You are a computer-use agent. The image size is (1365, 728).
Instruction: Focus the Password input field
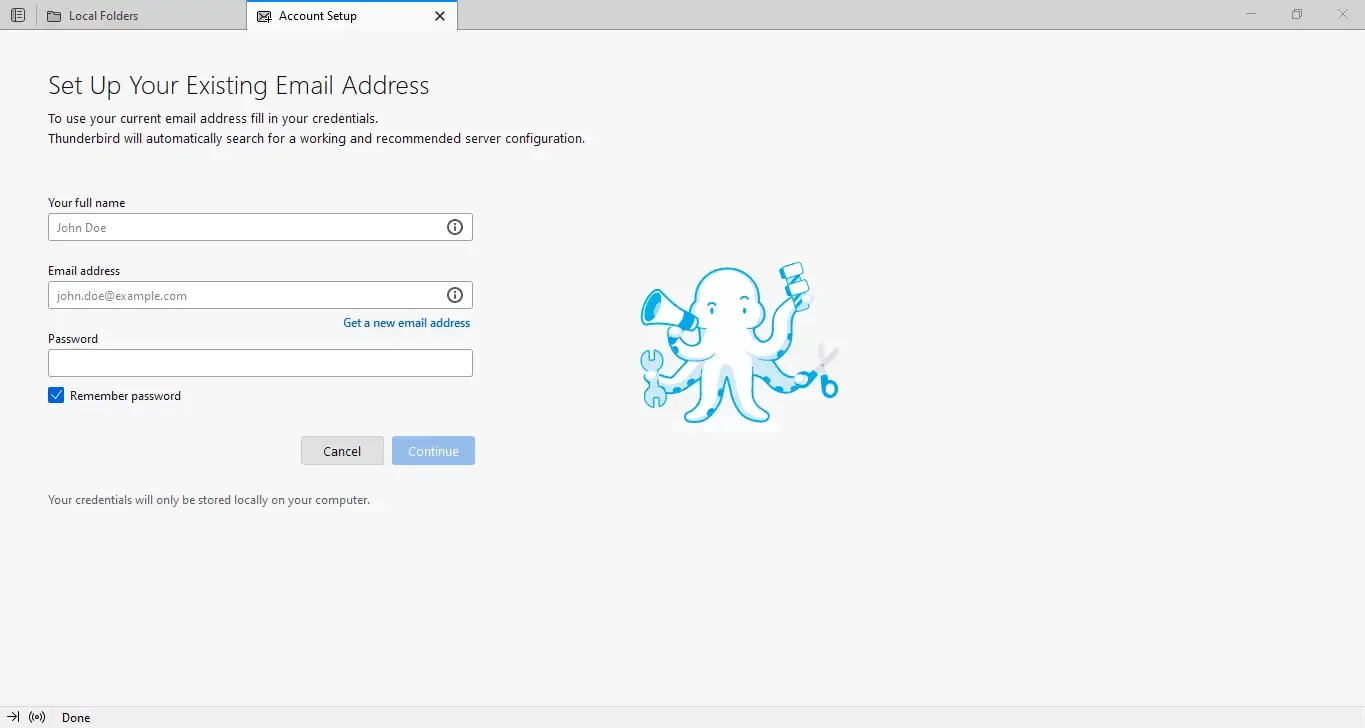point(260,363)
